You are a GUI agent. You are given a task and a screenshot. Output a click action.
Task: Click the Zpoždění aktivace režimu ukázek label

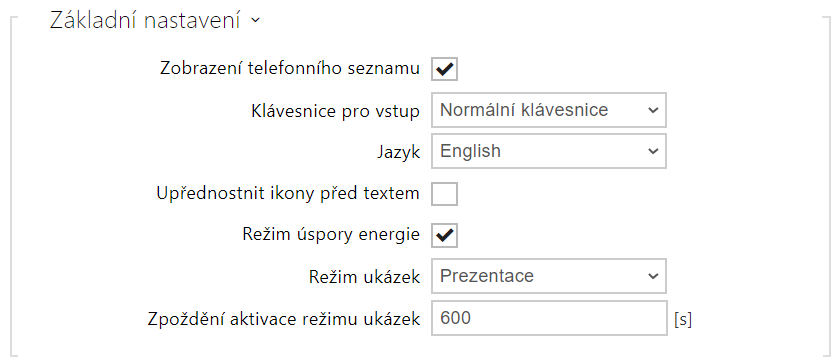(x=283, y=319)
